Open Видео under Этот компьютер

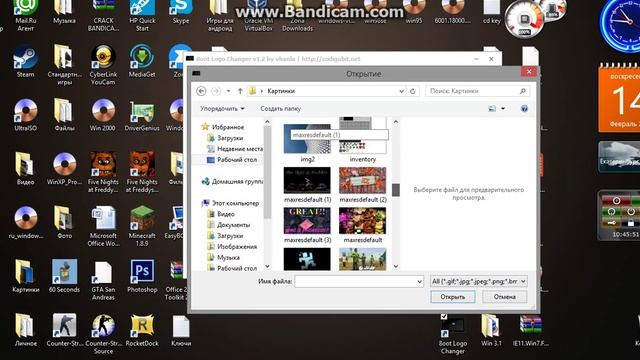(x=221, y=214)
